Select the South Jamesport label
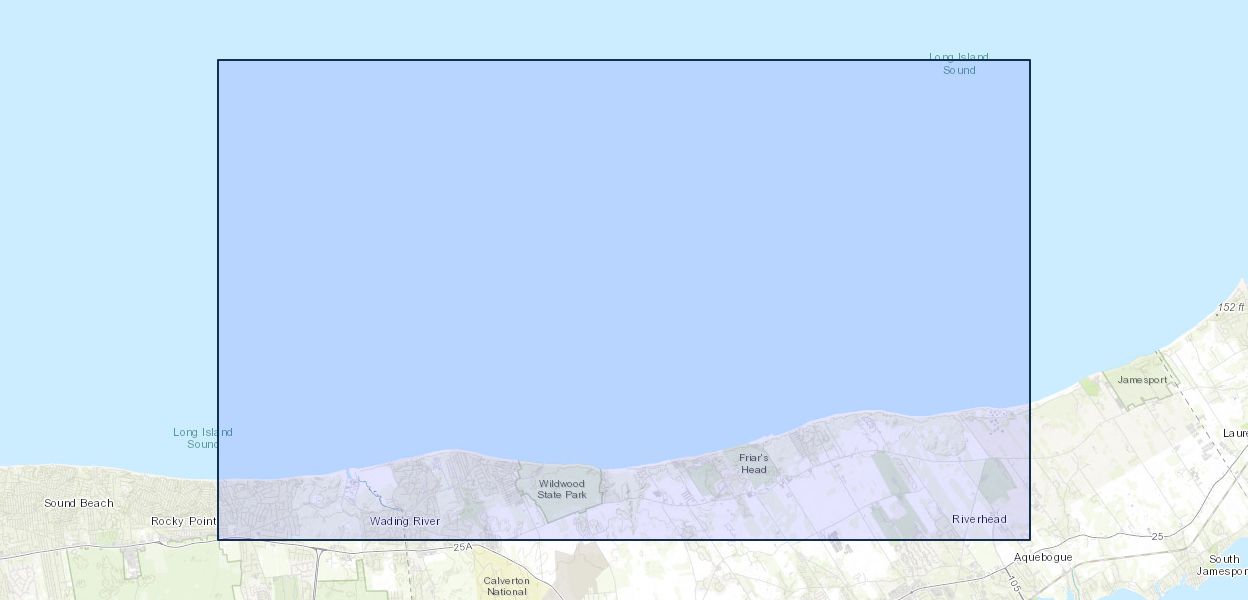1248x600 pixels. coord(1222,565)
